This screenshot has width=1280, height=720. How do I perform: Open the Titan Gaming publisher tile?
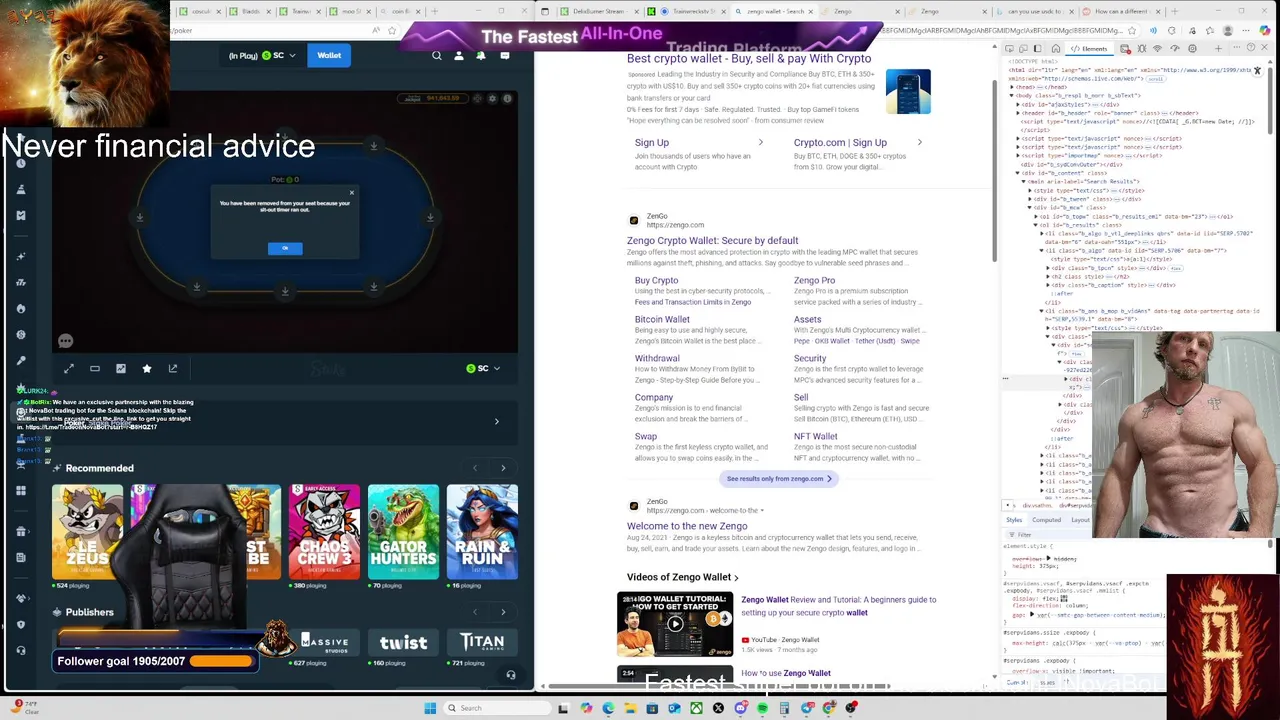(x=482, y=642)
